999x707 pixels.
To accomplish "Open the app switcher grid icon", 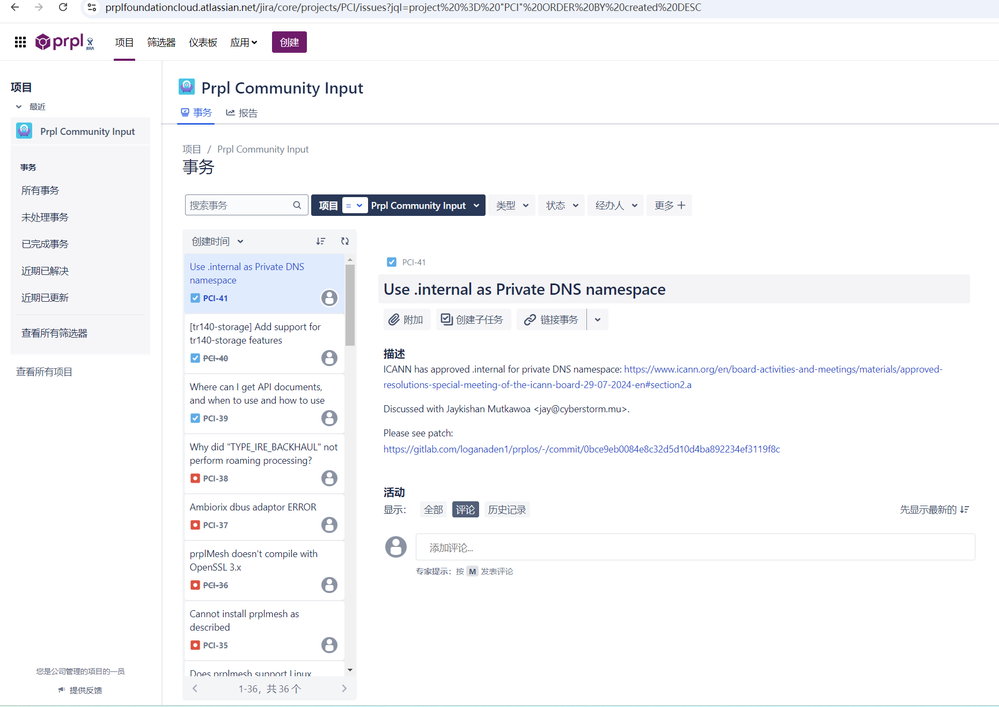I will [x=20, y=42].
